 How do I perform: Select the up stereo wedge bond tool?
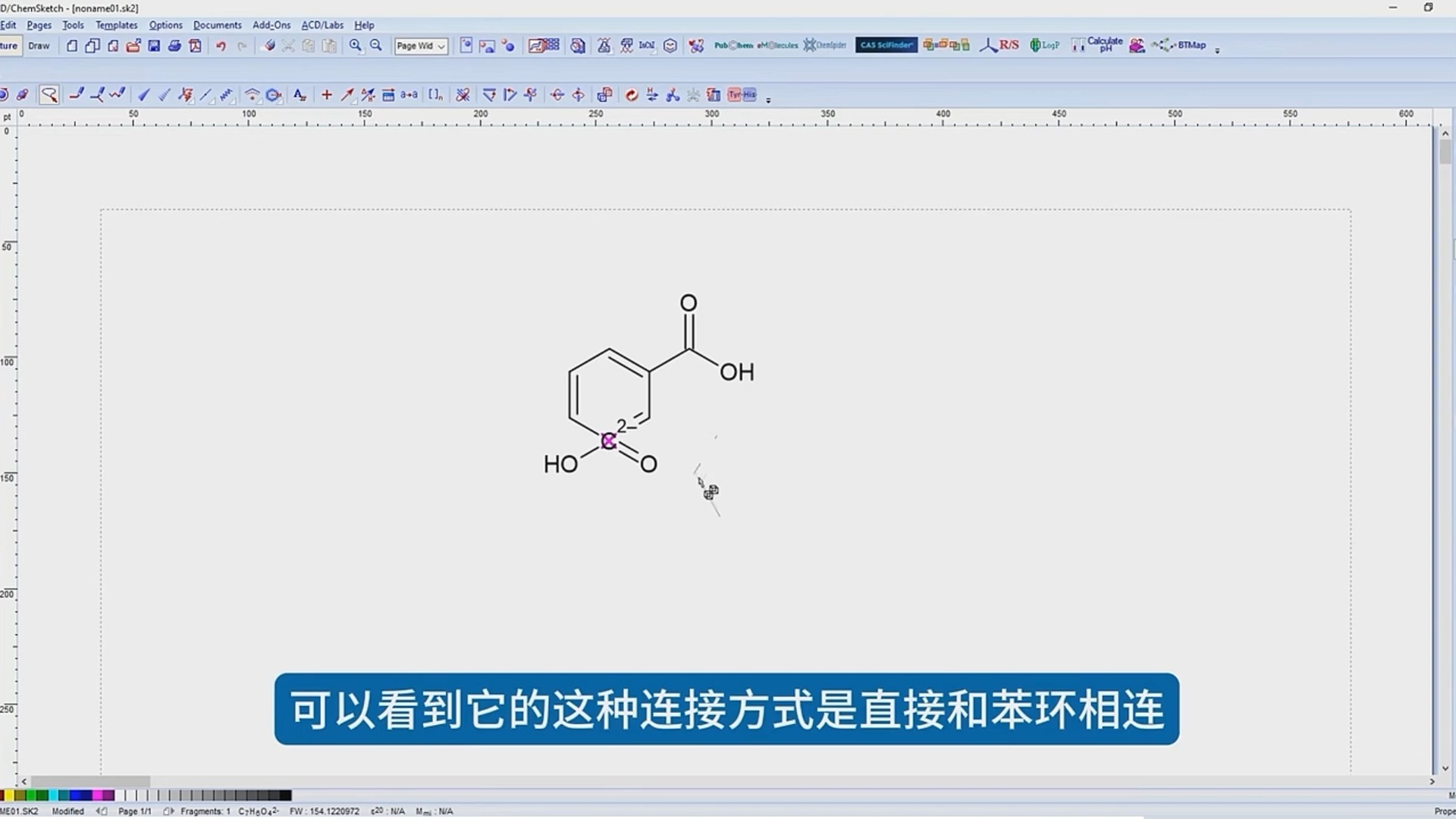point(143,95)
